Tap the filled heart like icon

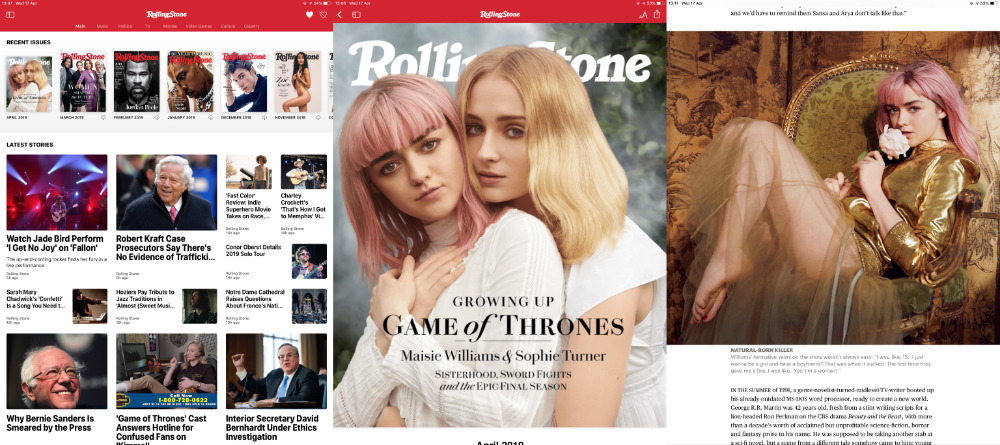[309, 14]
